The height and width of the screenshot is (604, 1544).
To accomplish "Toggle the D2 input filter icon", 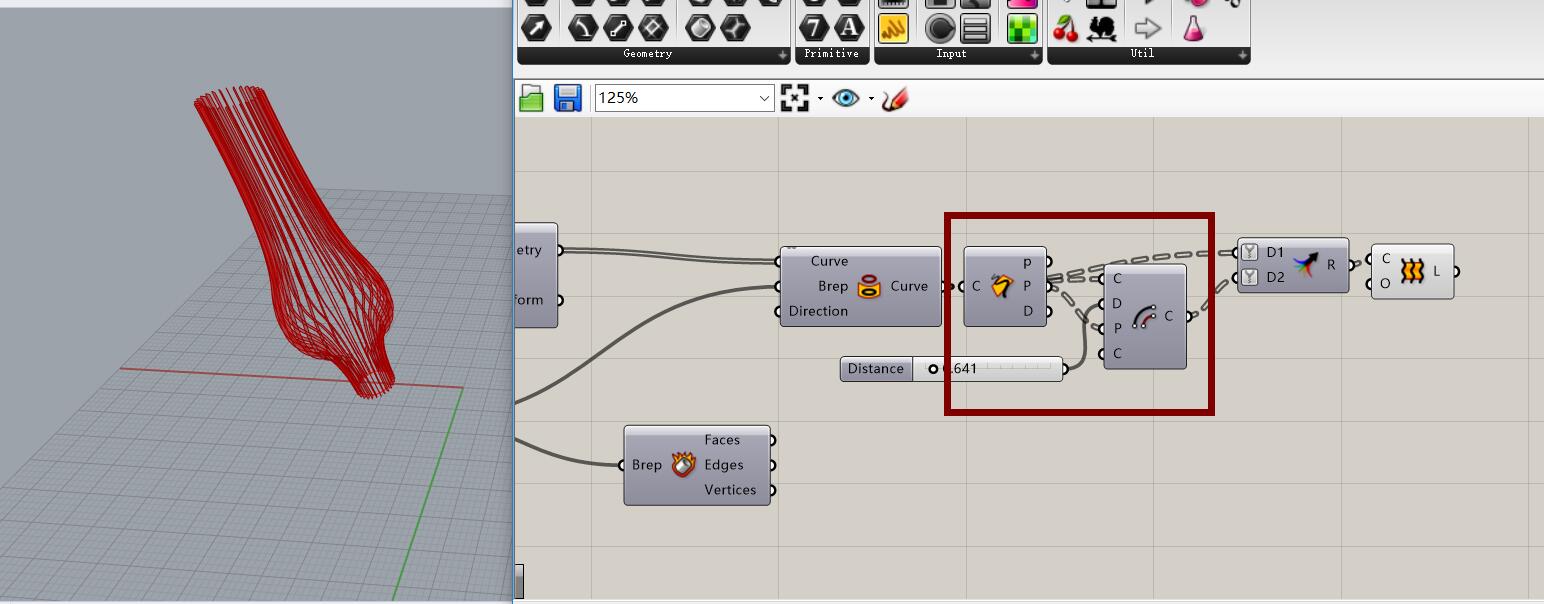I will pos(1249,277).
